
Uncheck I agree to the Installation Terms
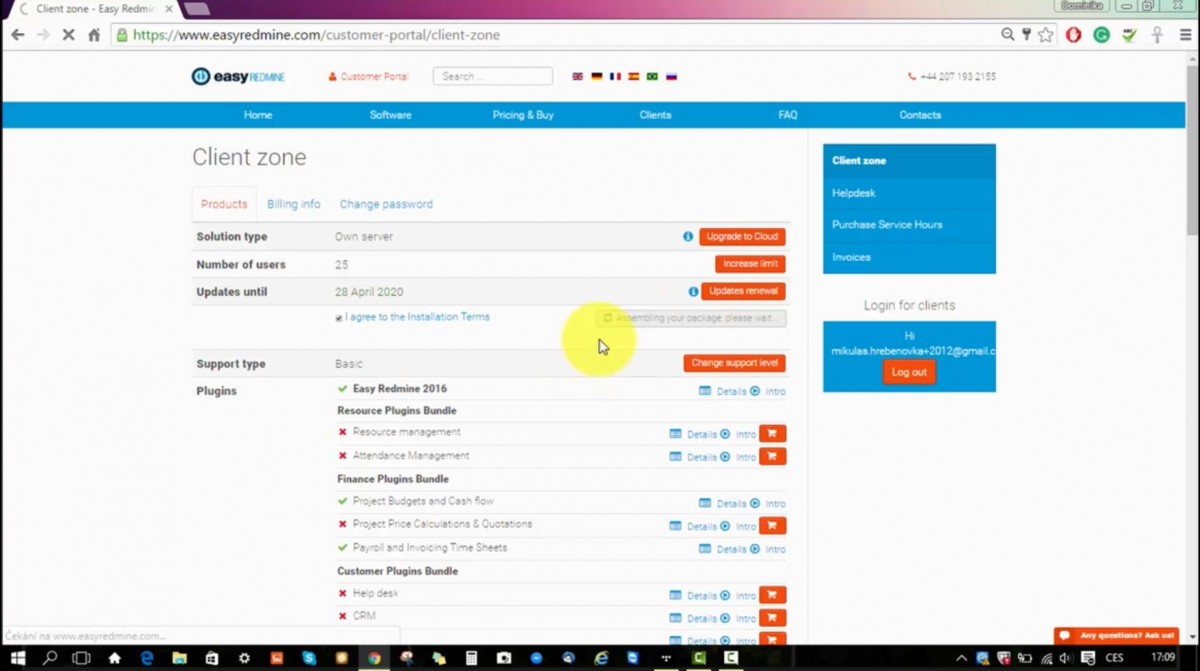pos(338,316)
